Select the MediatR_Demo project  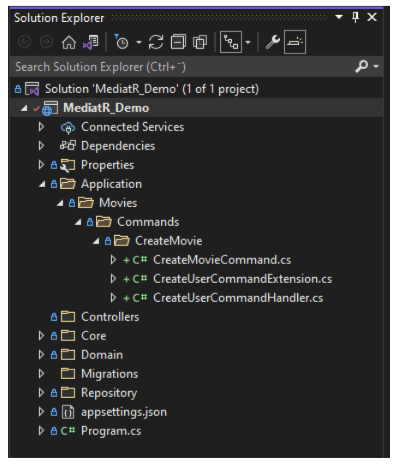point(106,108)
